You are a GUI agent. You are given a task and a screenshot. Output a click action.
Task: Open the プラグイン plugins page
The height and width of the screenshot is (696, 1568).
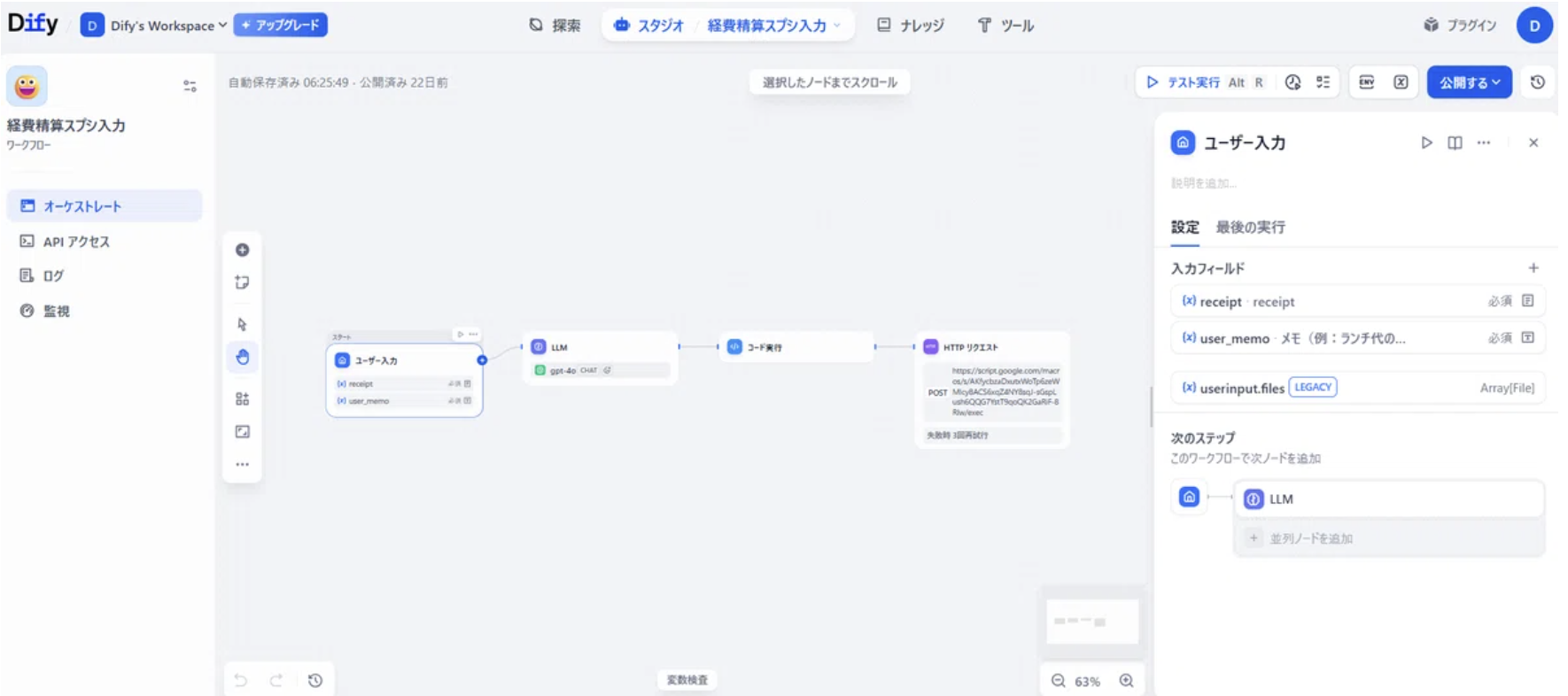(1459, 26)
